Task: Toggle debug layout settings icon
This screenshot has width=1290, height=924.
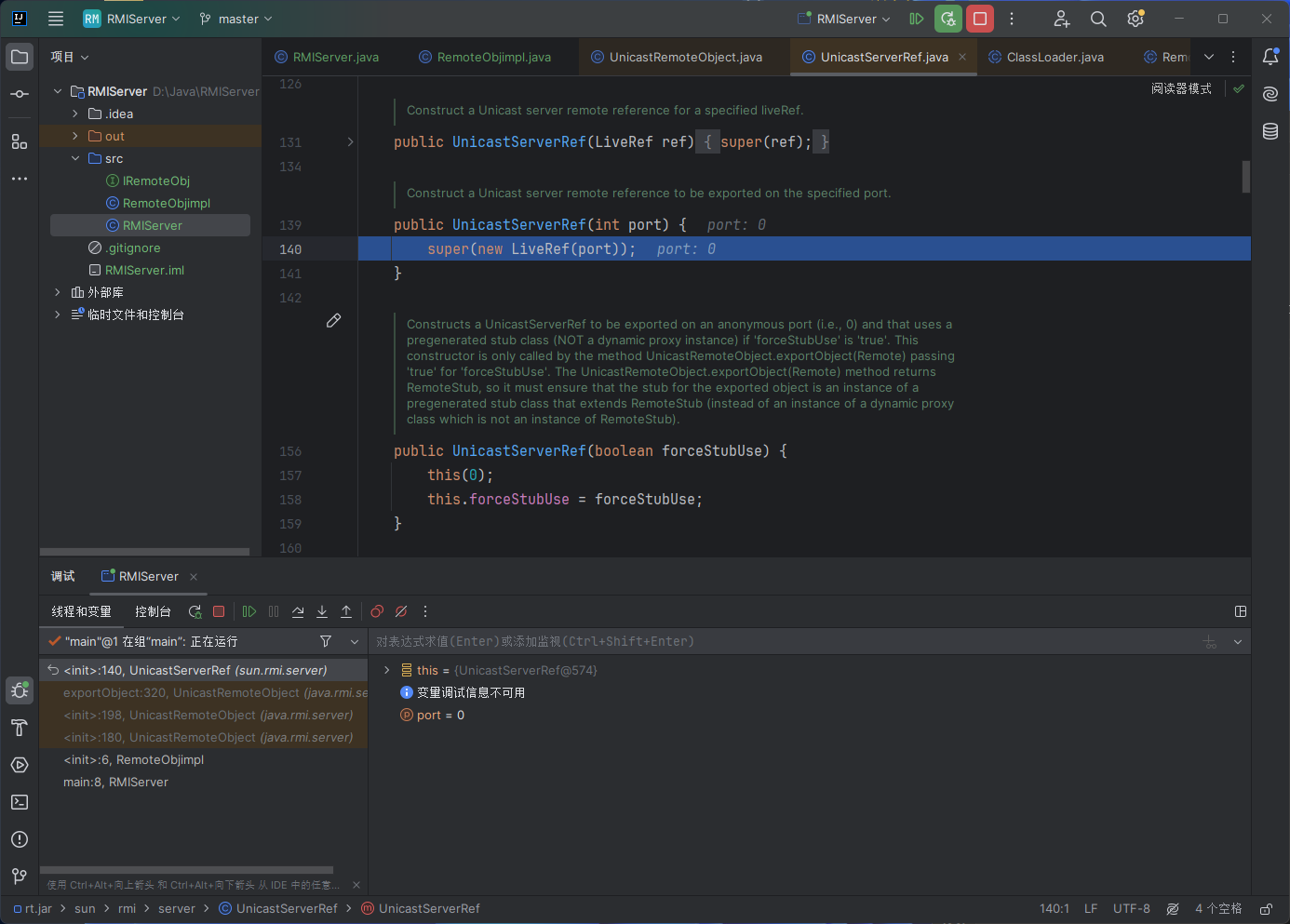Action: coord(1241,611)
